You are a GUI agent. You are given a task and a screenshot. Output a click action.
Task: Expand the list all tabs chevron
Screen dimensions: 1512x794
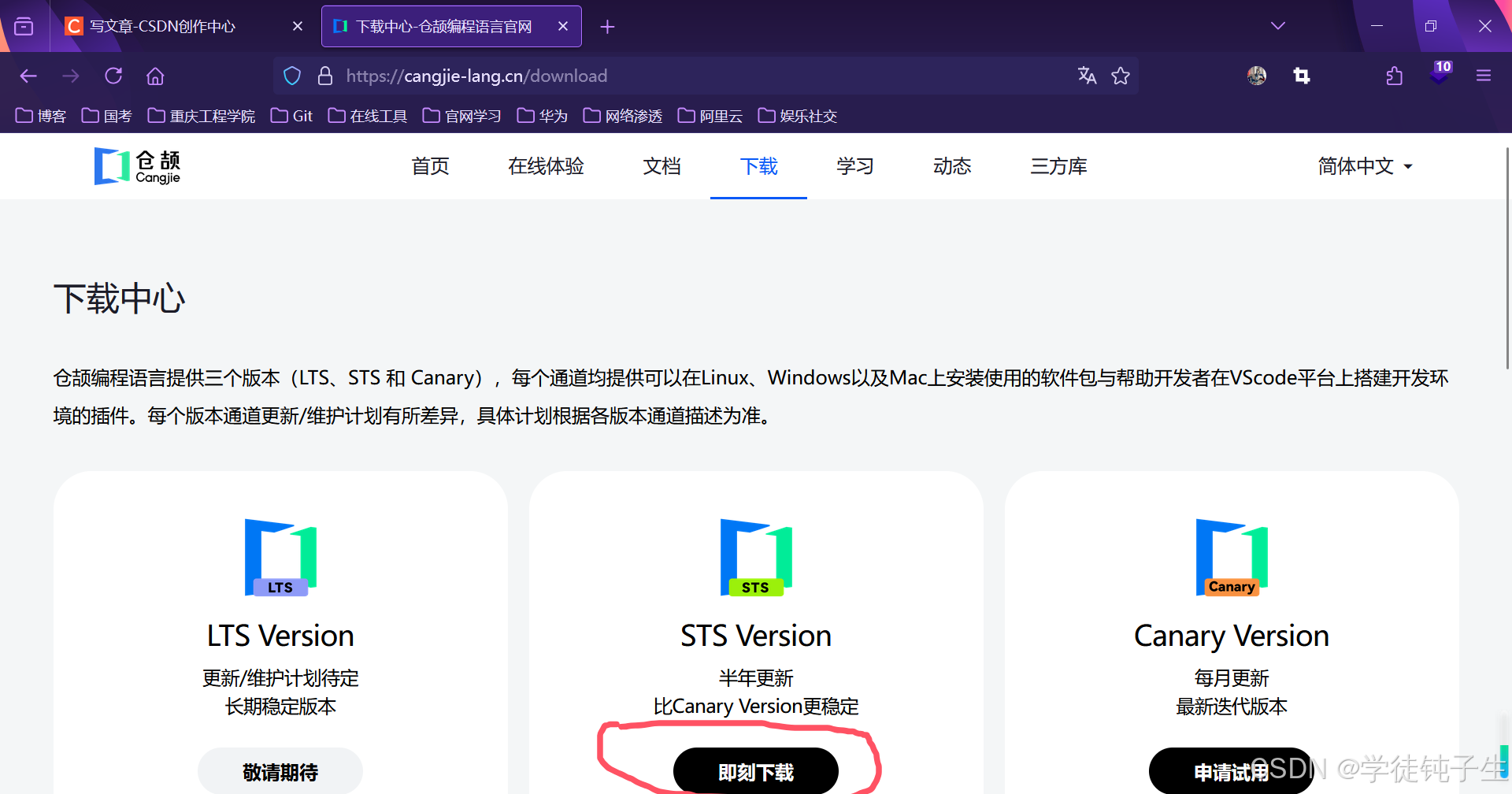(x=1278, y=26)
